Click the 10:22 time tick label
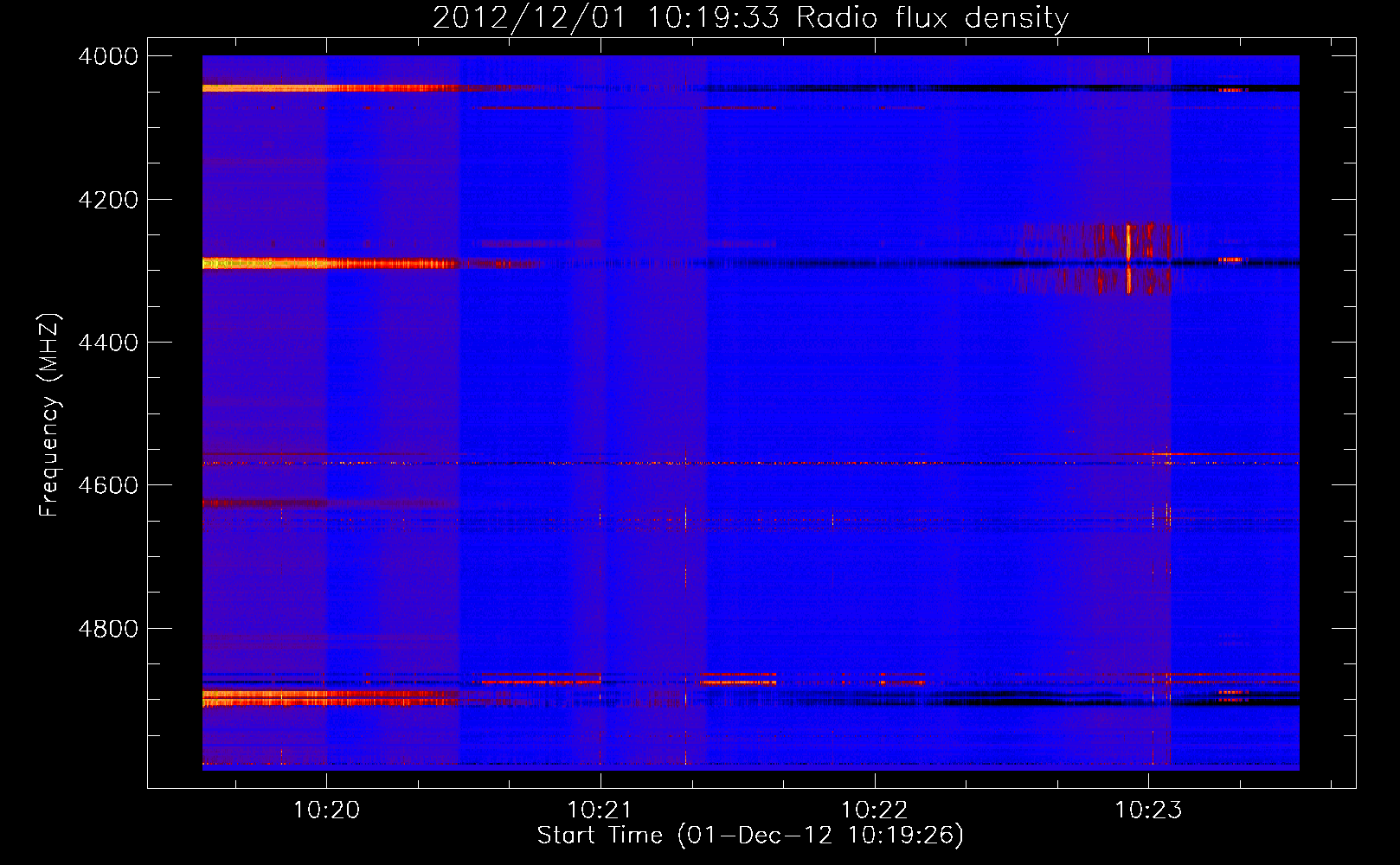 (x=874, y=811)
